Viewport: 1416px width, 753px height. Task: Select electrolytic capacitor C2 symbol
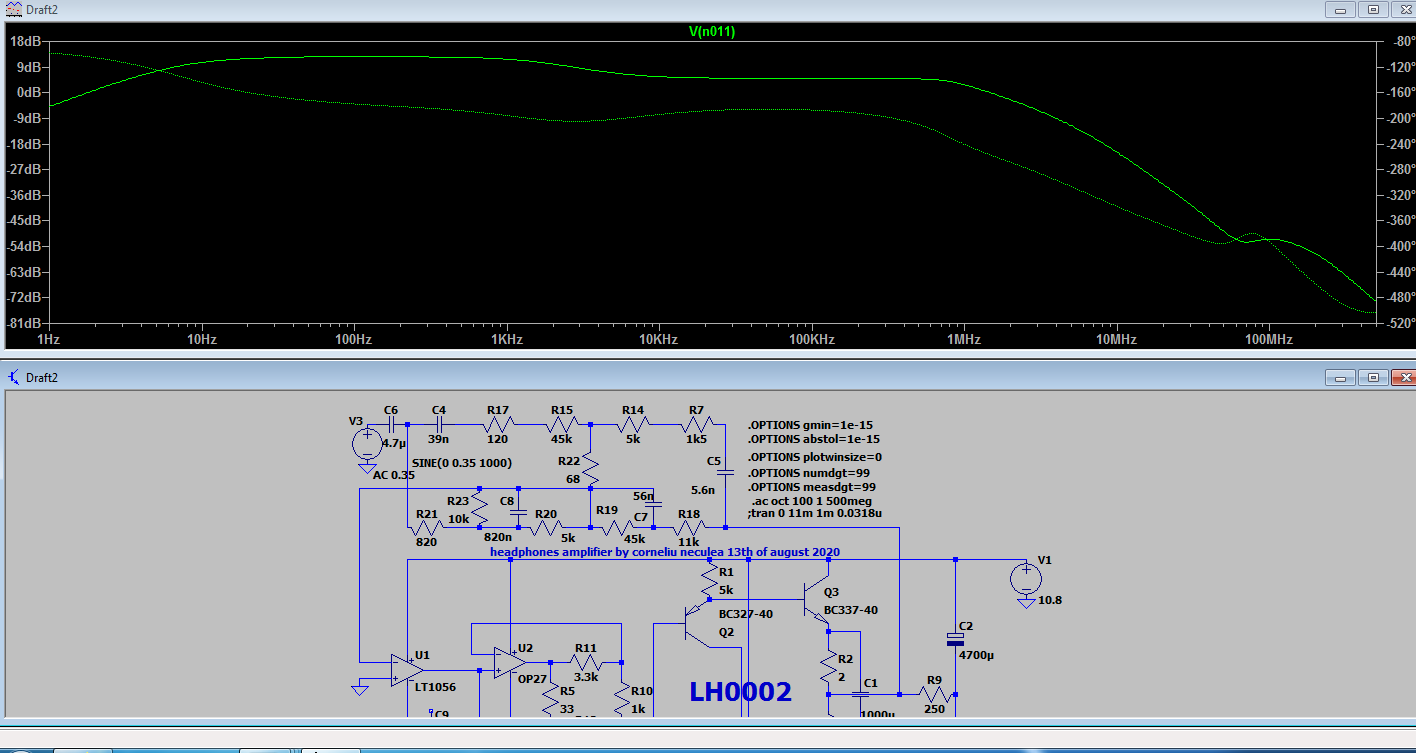[955, 640]
